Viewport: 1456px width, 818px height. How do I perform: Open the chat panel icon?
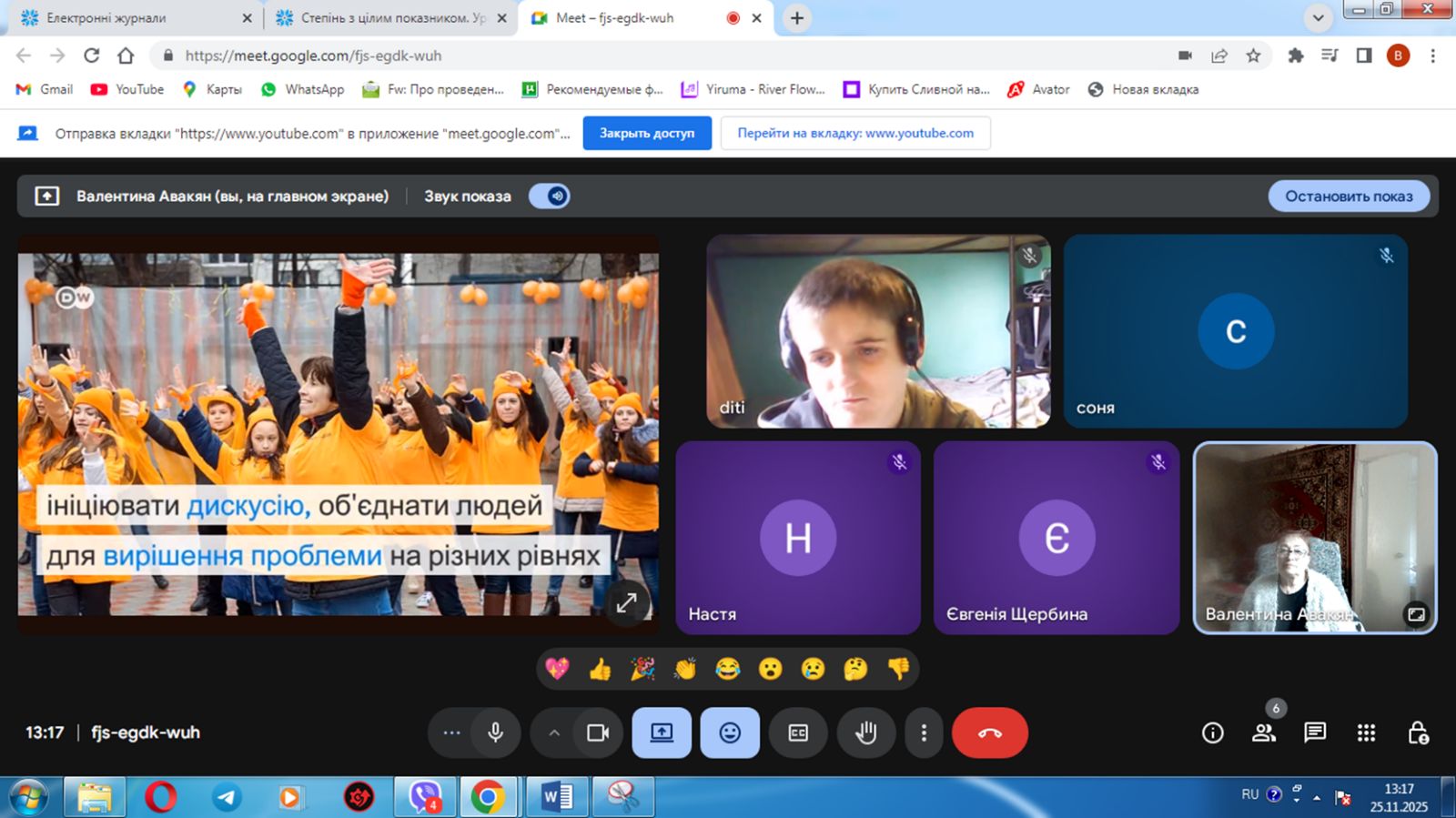[1314, 732]
